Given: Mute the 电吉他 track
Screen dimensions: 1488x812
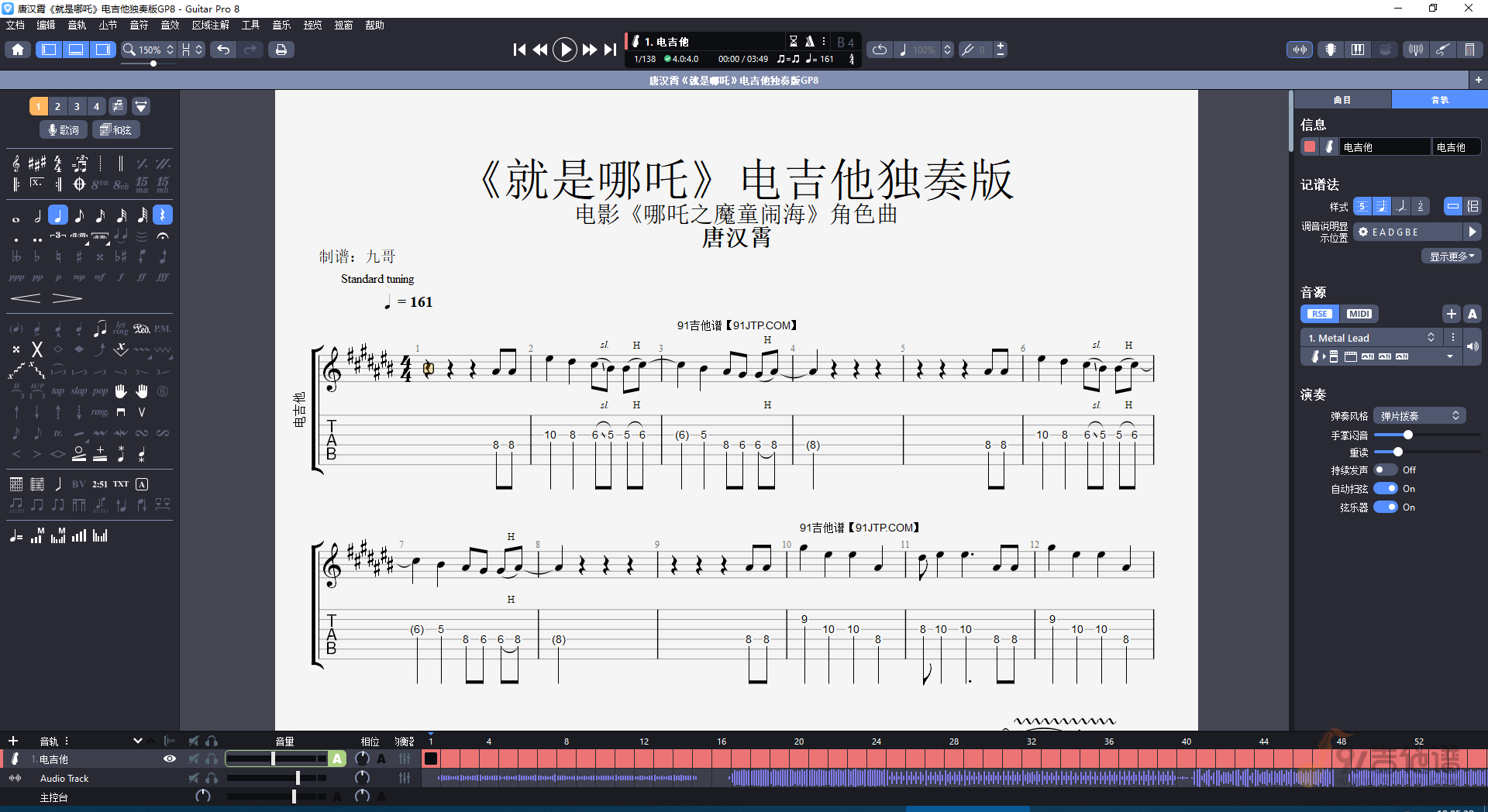Looking at the screenshot, I should pos(194,759).
